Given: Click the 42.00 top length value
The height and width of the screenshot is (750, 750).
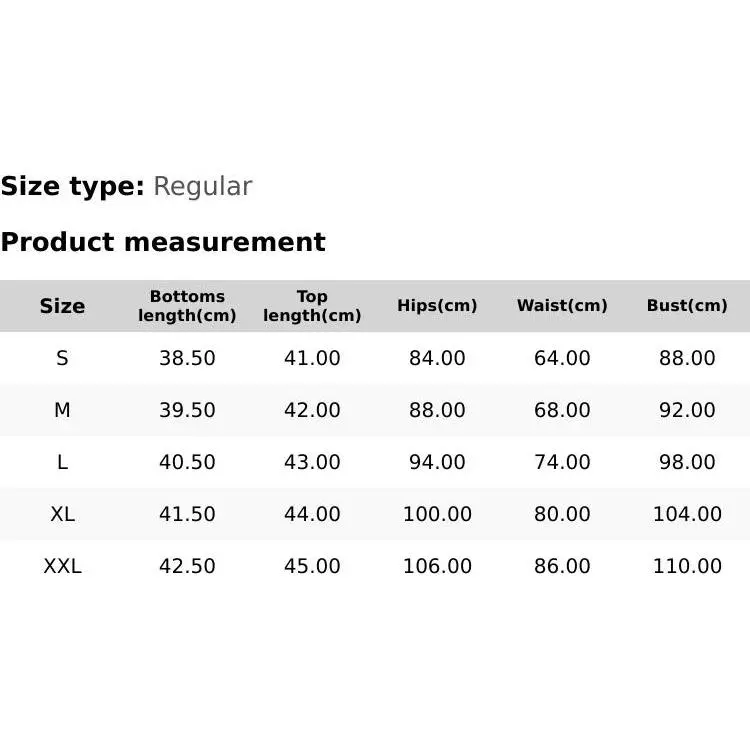Looking at the screenshot, I should pyautogui.click(x=312, y=410).
